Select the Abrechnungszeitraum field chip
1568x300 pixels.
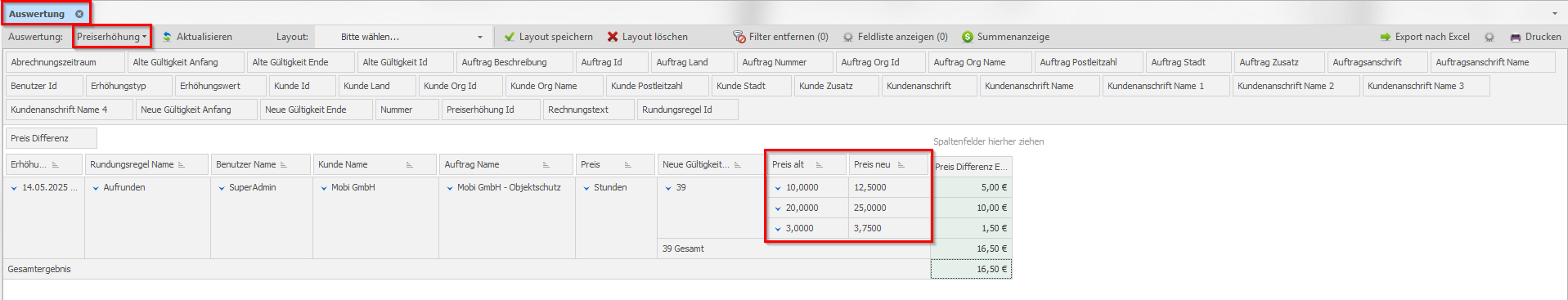65,62
